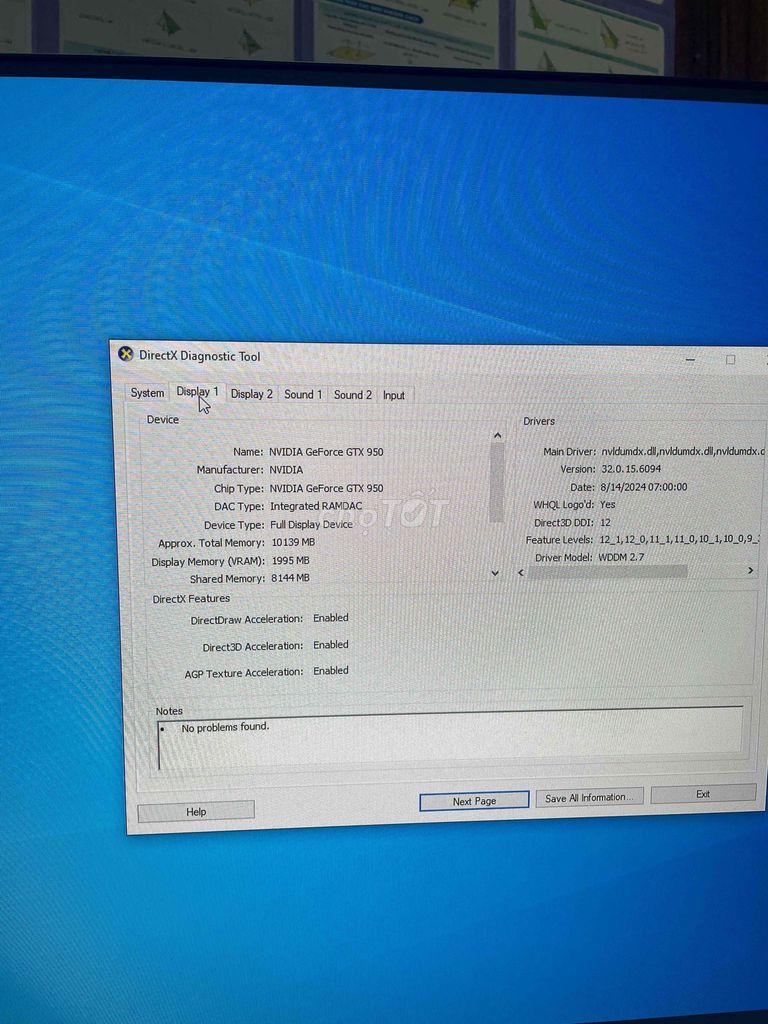768x1024 pixels.
Task: Click Driver Model value WDDM 2.7
Action: [621, 557]
